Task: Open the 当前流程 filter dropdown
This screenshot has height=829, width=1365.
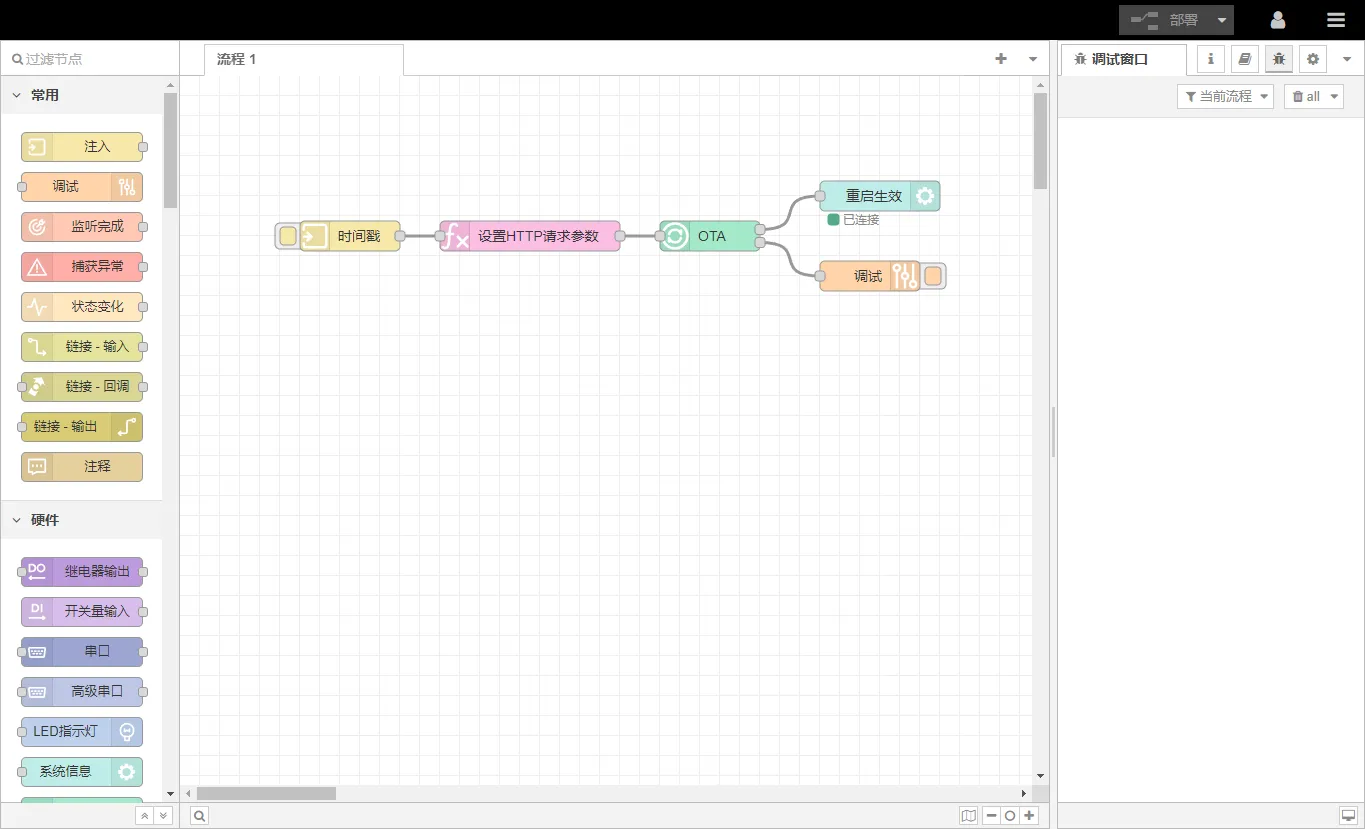Action: (x=1225, y=96)
